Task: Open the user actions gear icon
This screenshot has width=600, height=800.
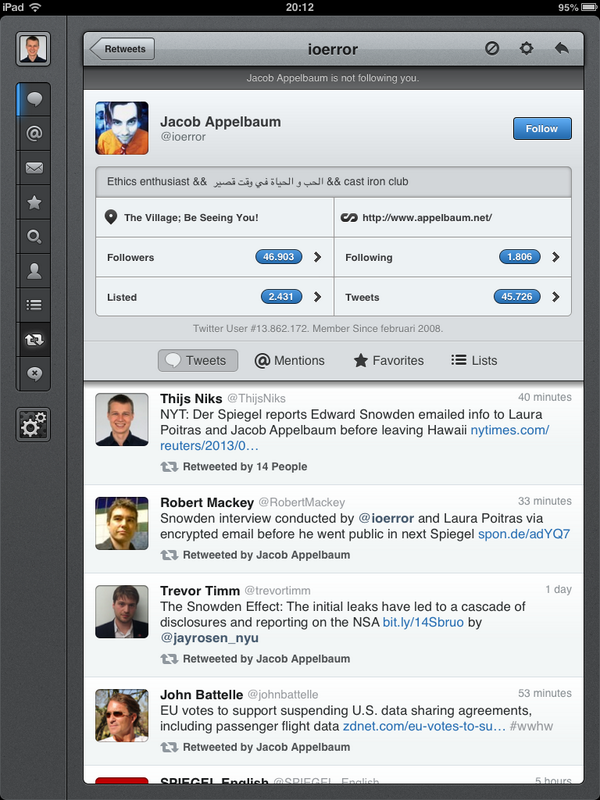Action: click(526, 48)
